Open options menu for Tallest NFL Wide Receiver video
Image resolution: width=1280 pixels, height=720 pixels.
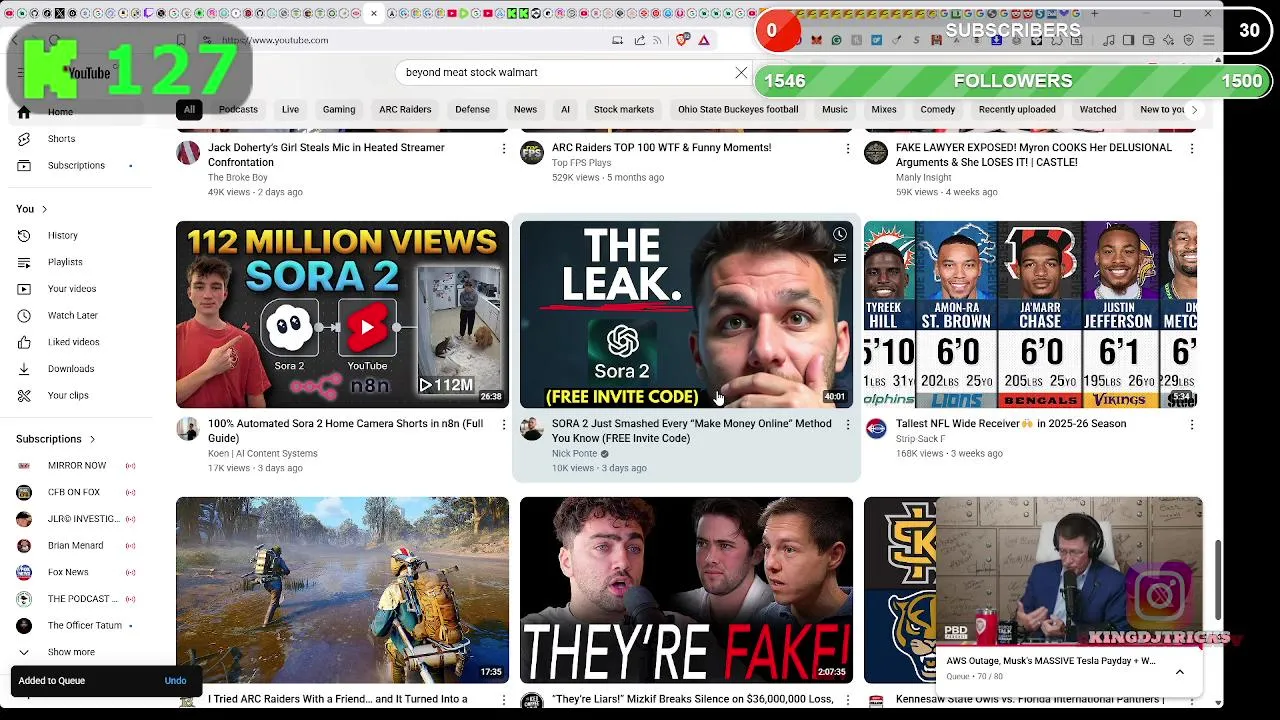pos(1192,425)
